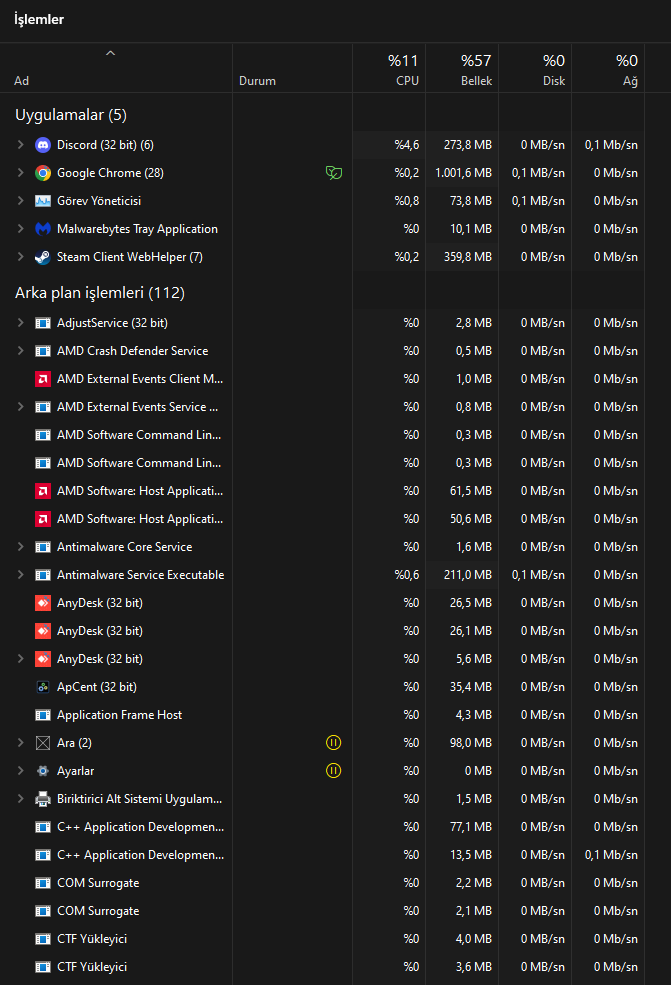Click the AnyDesk icon on the 26,5 MB row
The width and height of the screenshot is (671, 985).
click(43, 603)
